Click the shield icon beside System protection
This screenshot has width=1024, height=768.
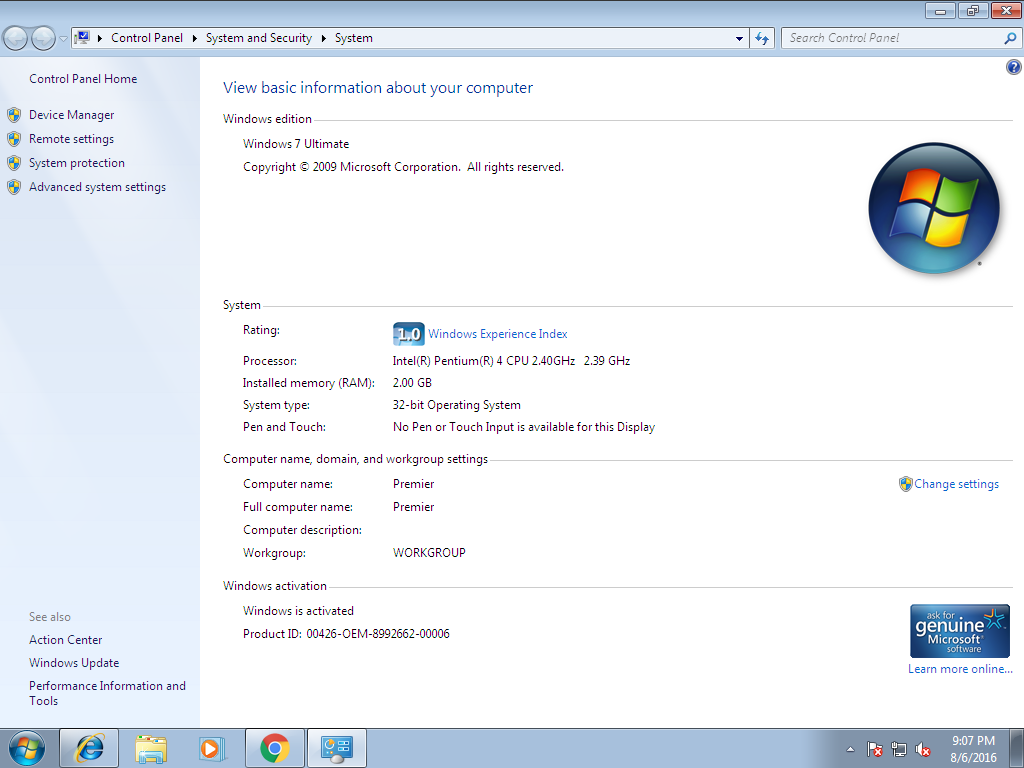click(14, 163)
